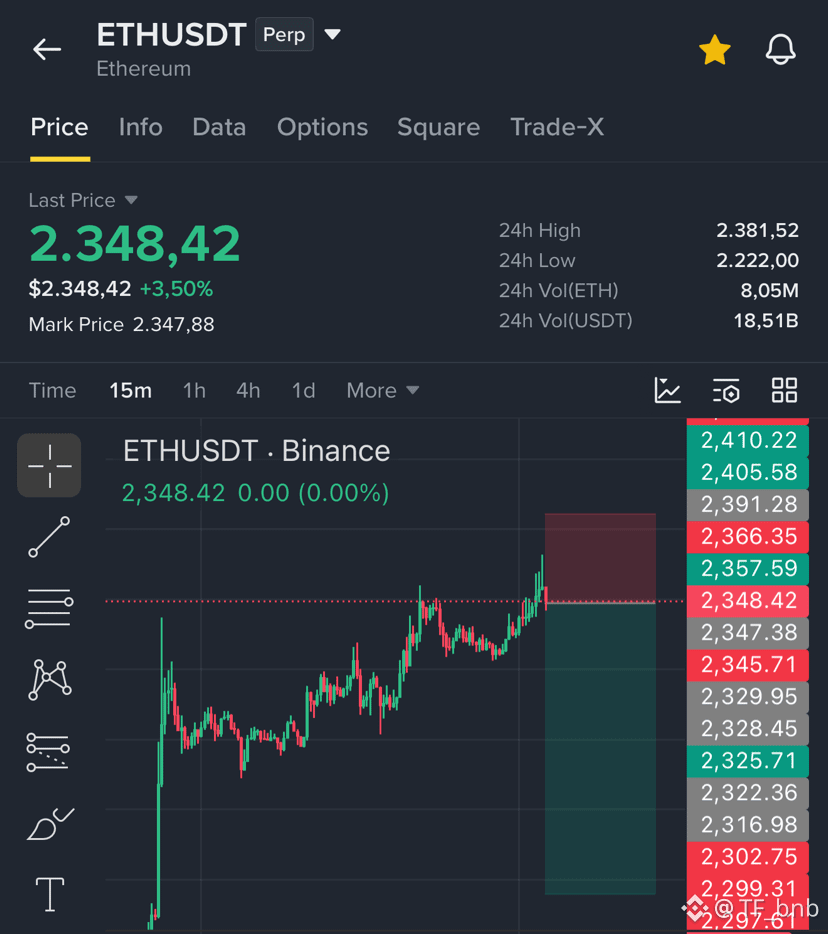
Task: Open chart settings icon
Action: [x=726, y=391]
